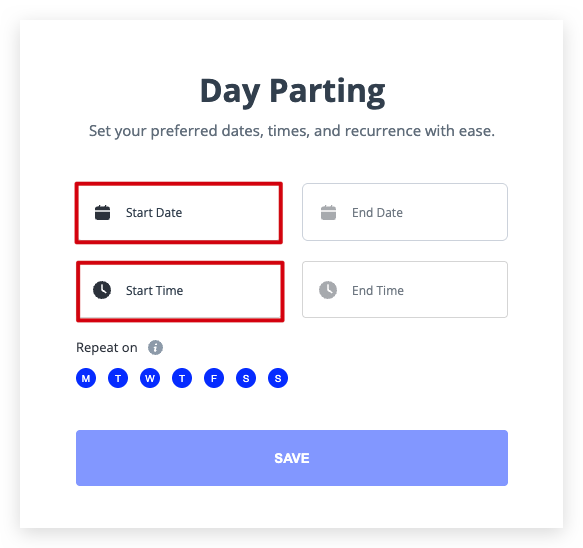Viewport: 583px width, 548px height.
Task: Click the SAVE button
Action: coord(292,458)
